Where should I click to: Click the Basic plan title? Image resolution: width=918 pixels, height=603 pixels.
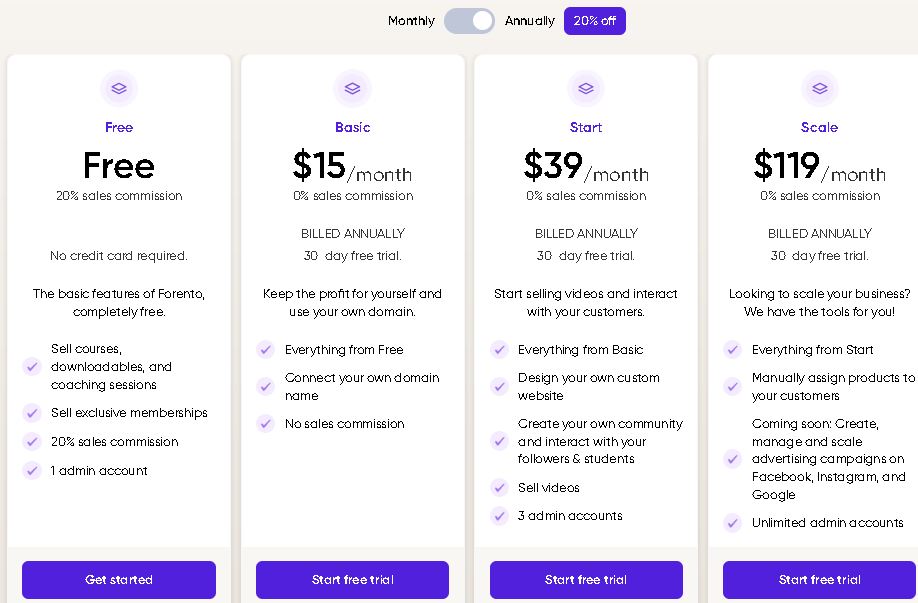click(352, 127)
